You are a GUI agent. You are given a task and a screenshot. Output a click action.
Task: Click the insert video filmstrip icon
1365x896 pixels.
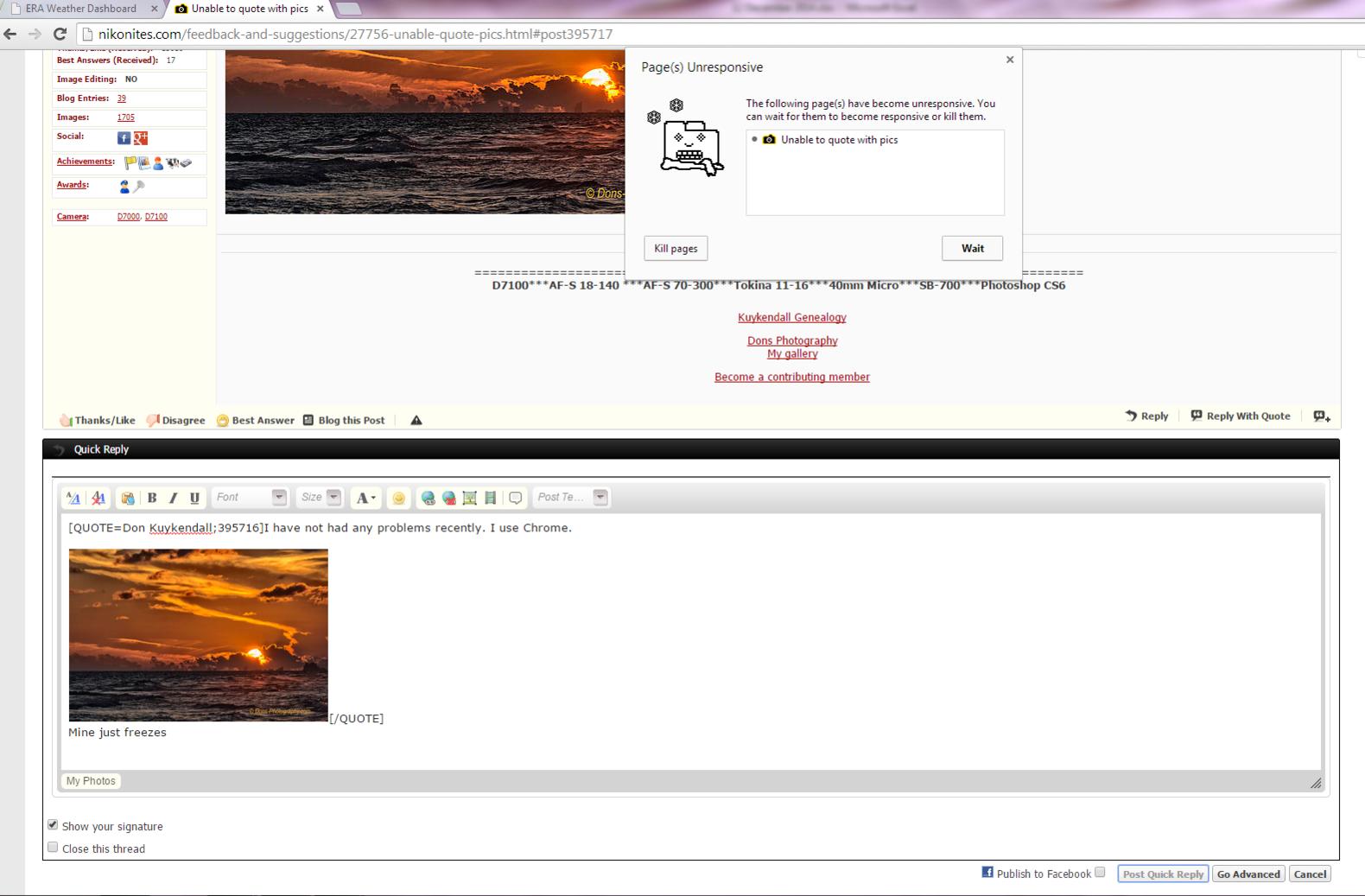point(490,498)
